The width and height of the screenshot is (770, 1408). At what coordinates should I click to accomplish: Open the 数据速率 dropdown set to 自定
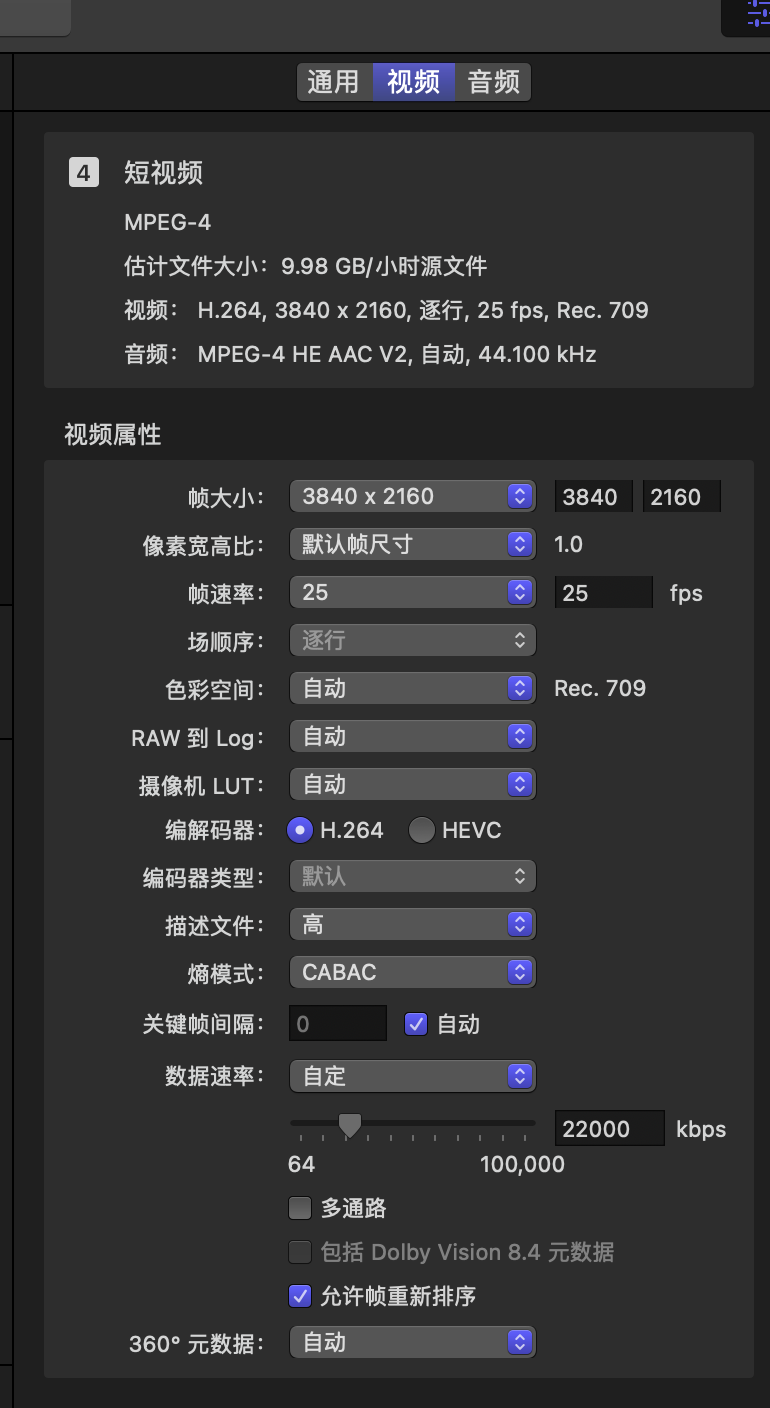412,1076
